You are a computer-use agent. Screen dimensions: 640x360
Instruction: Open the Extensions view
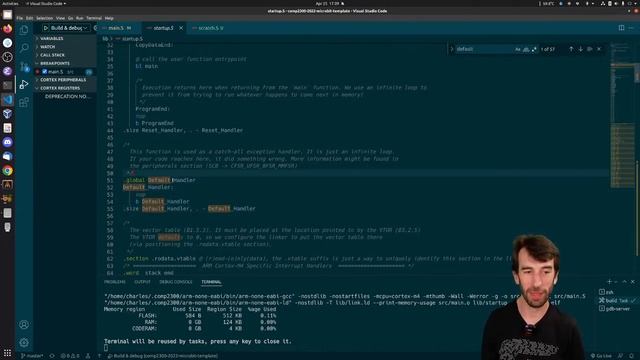tap(24, 102)
